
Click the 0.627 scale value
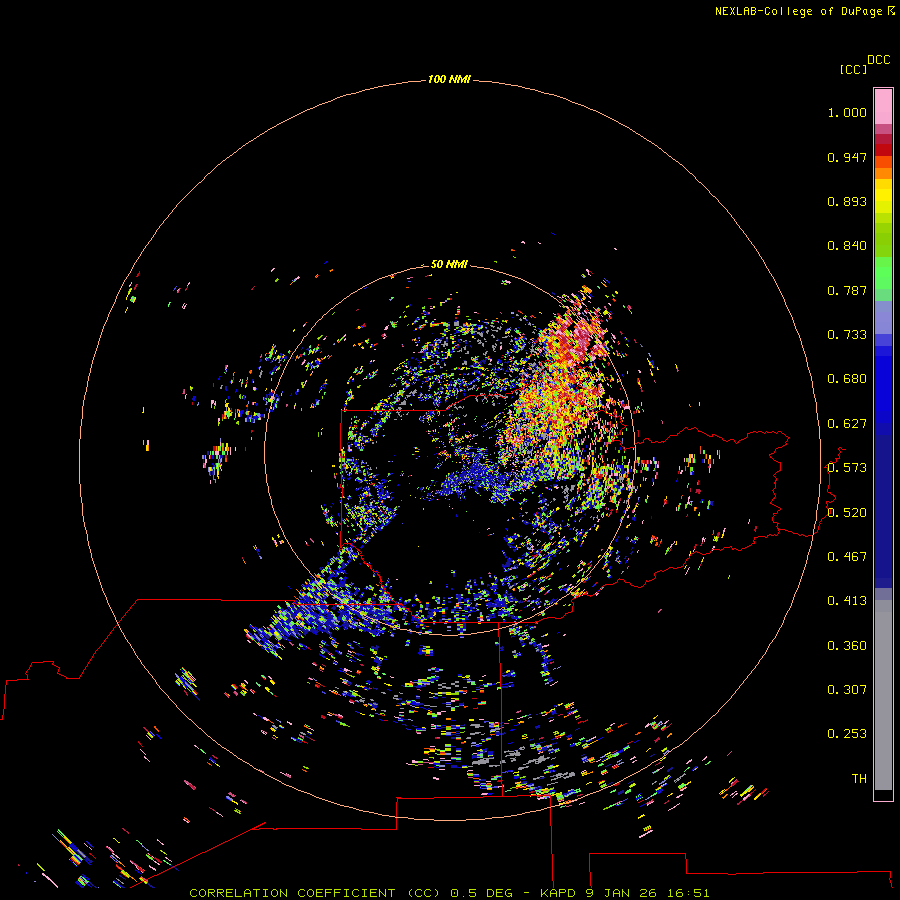click(x=847, y=424)
